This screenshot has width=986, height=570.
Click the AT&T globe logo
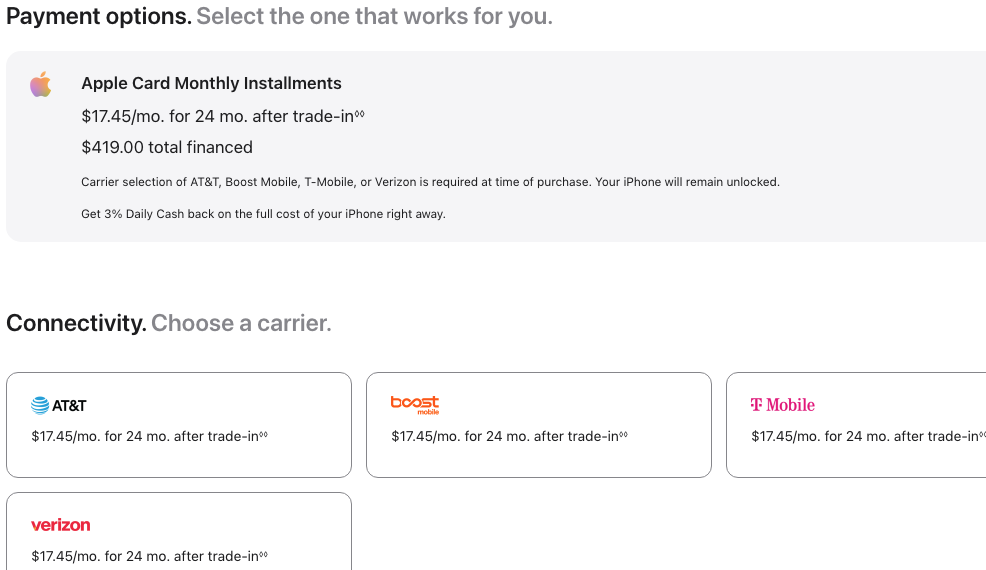40,405
